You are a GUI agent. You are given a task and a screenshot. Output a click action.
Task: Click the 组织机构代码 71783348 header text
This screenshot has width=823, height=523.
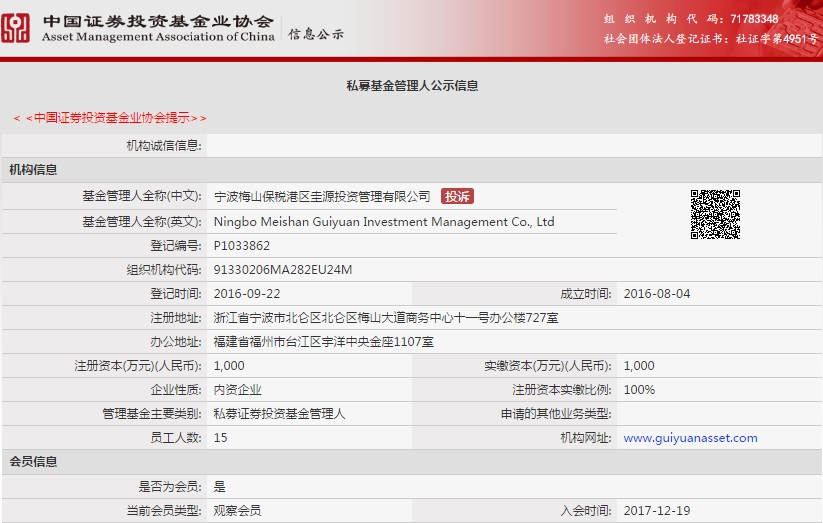[691, 19]
